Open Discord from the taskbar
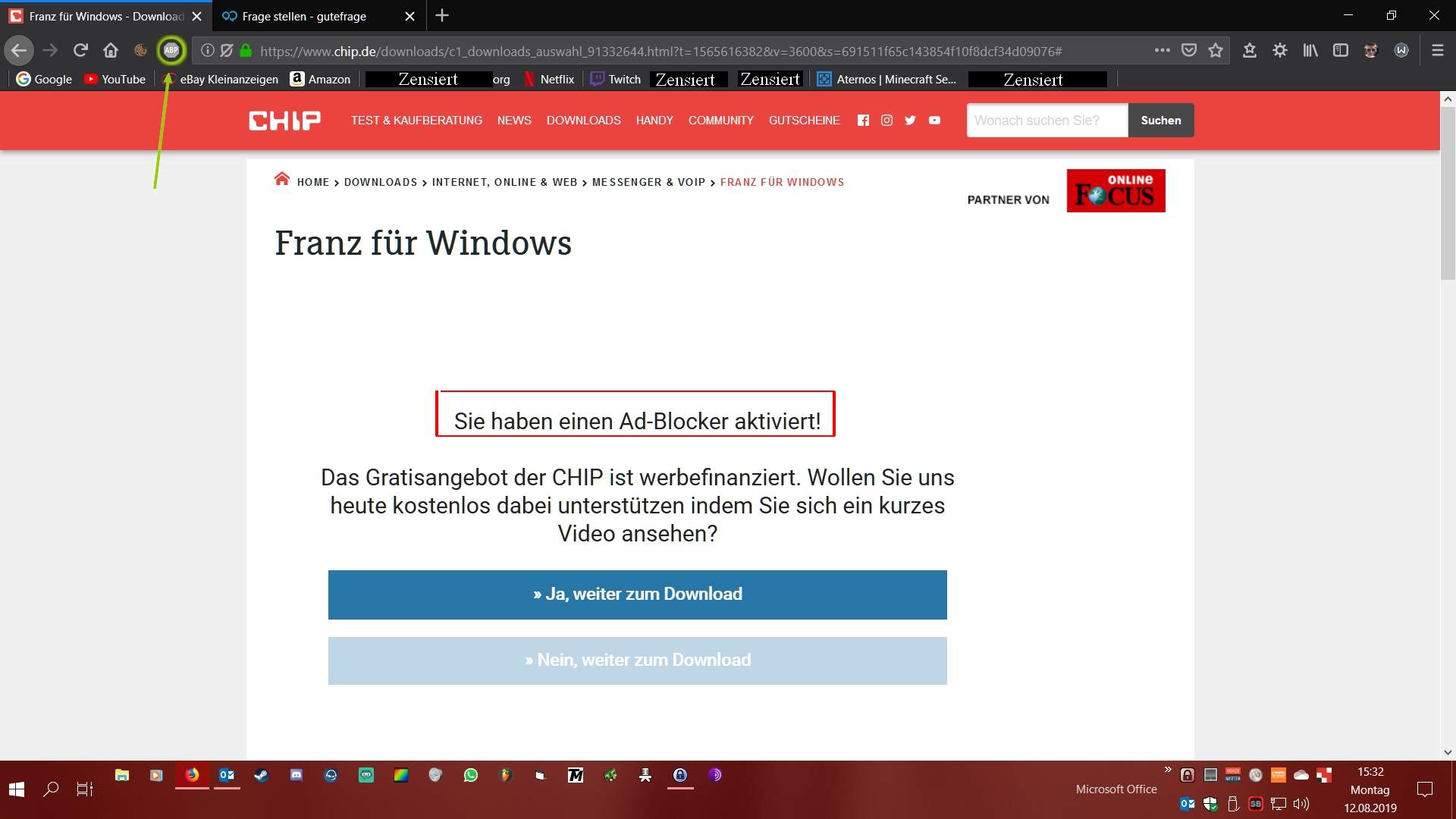 click(x=297, y=775)
